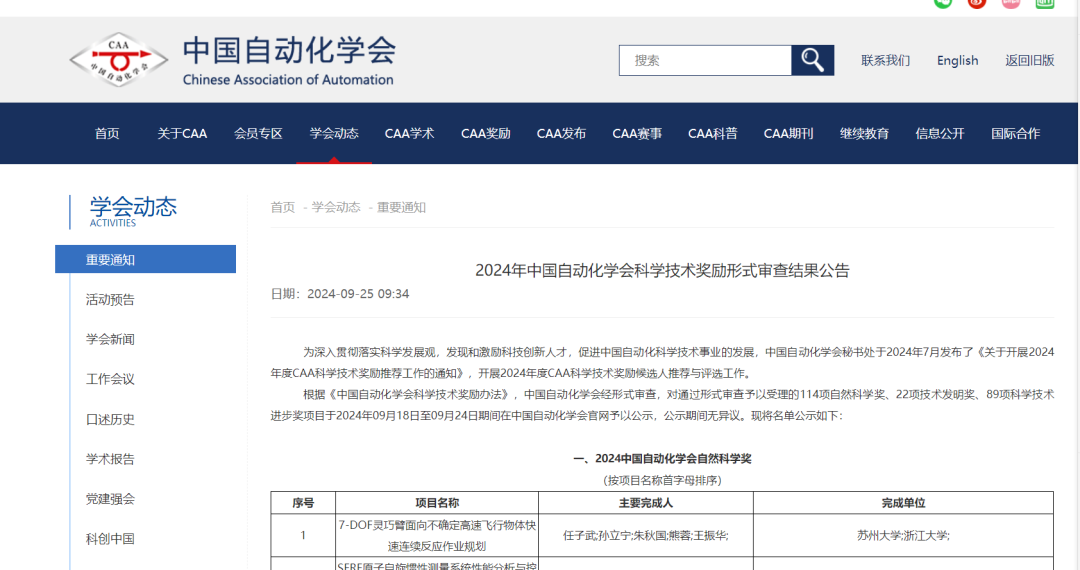Click the 学会动态 breadcrumb link
This screenshot has height=570, width=1080.
[x=335, y=207]
